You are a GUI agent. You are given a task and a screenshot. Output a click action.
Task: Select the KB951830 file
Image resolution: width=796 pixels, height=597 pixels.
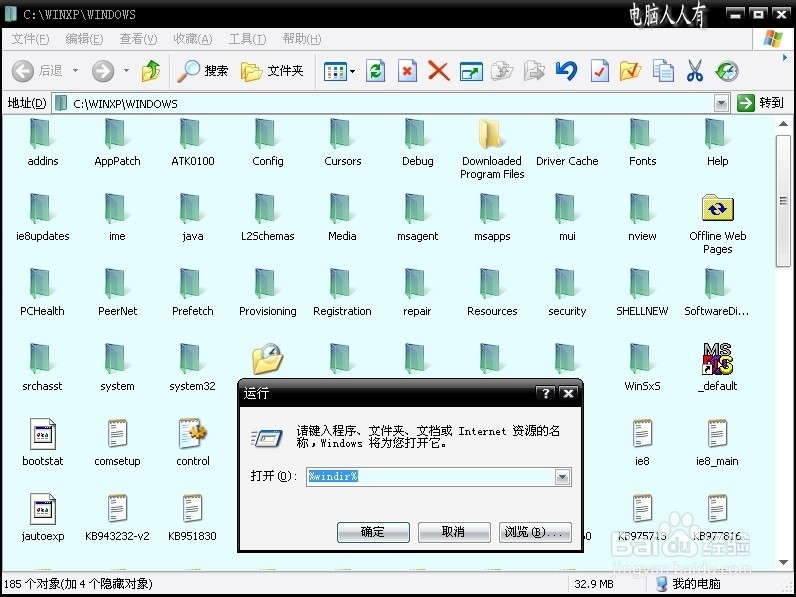point(192,517)
